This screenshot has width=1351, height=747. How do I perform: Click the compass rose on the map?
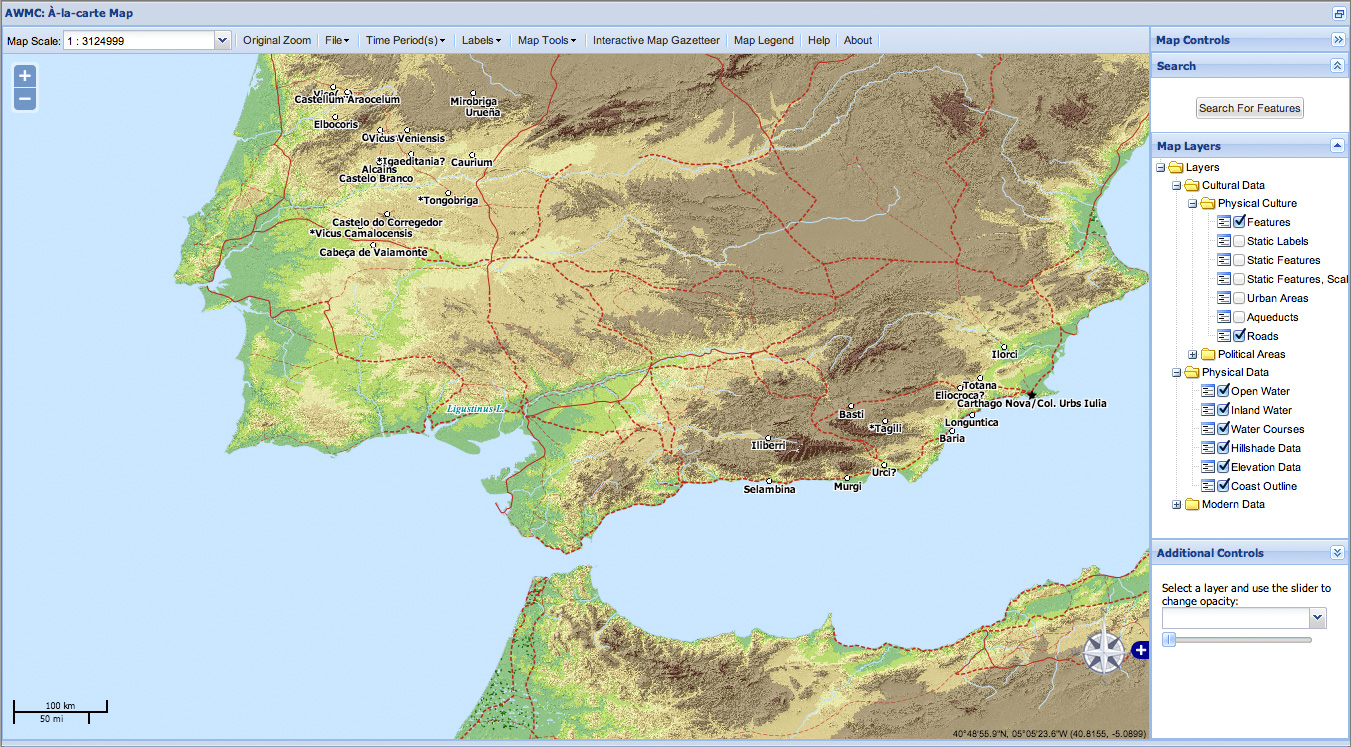coord(1103,653)
